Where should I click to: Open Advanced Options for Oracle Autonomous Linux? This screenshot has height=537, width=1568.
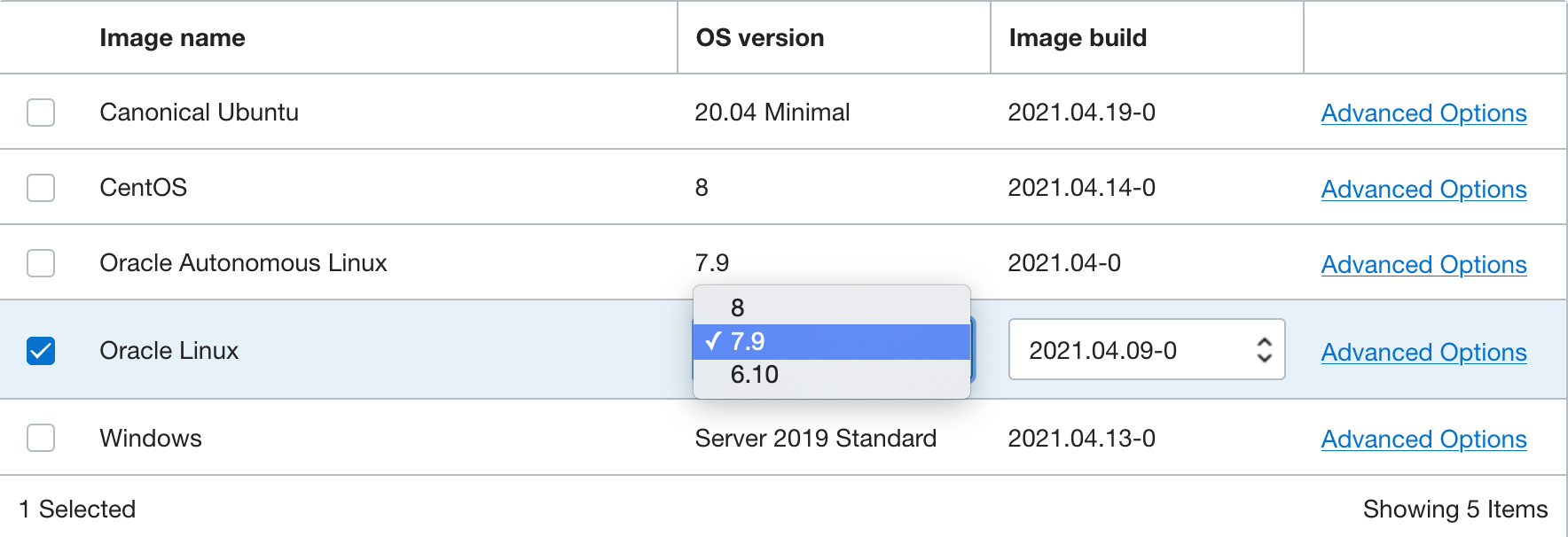tap(1423, 265)
